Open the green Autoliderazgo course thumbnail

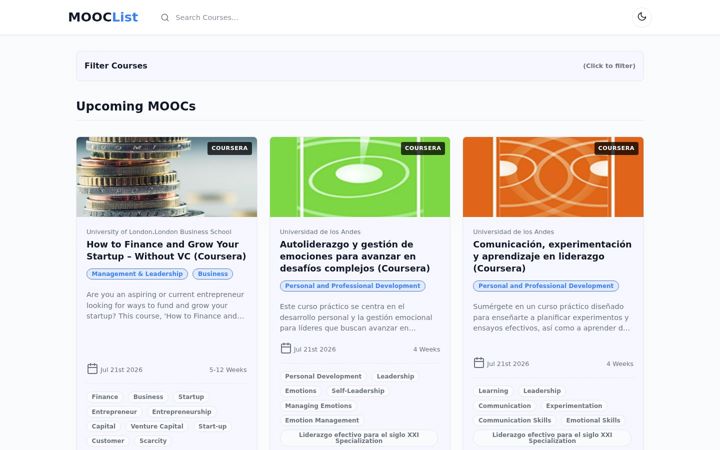click(x=360, y=177)
